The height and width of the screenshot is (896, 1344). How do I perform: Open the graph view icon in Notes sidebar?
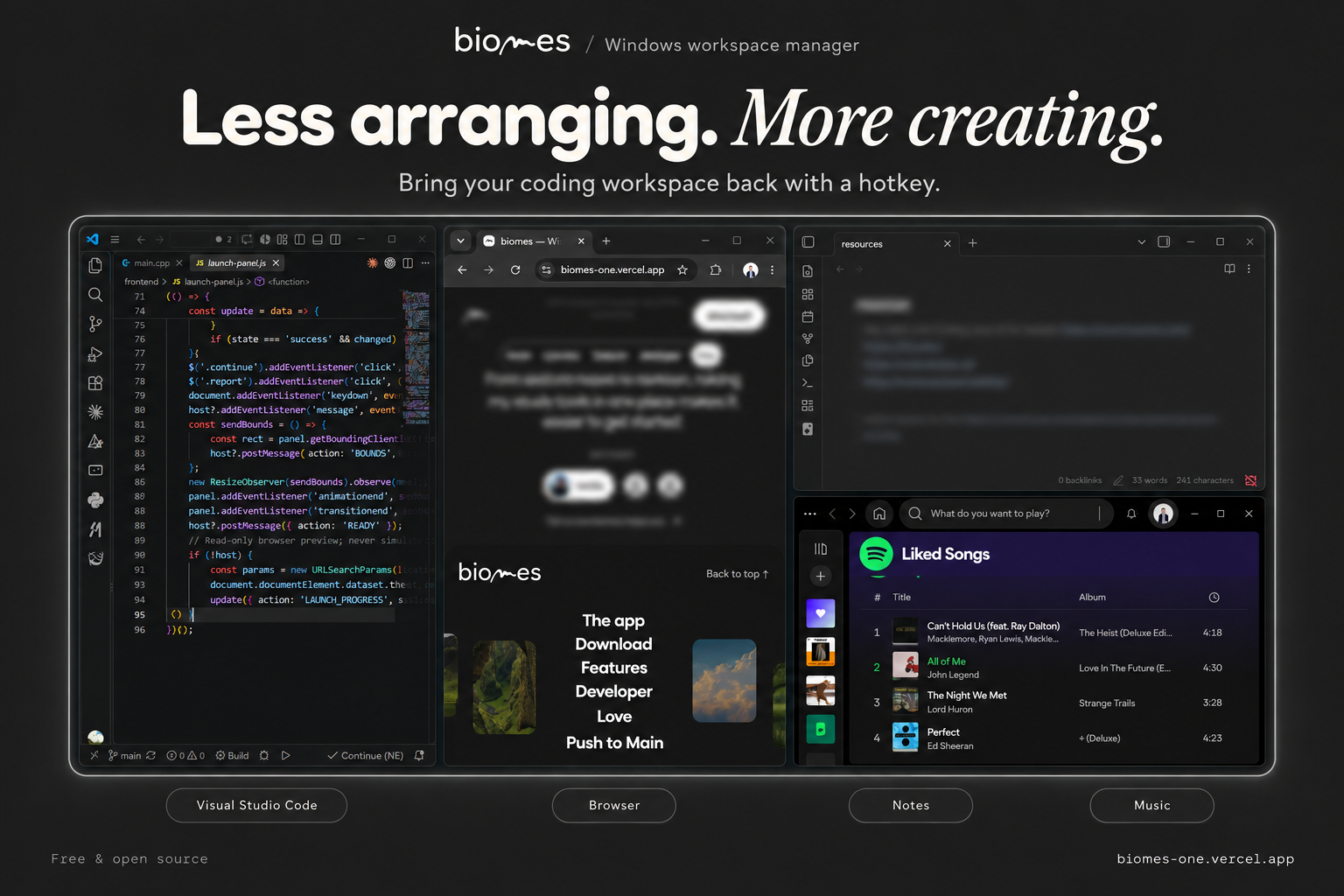point(808,339)
